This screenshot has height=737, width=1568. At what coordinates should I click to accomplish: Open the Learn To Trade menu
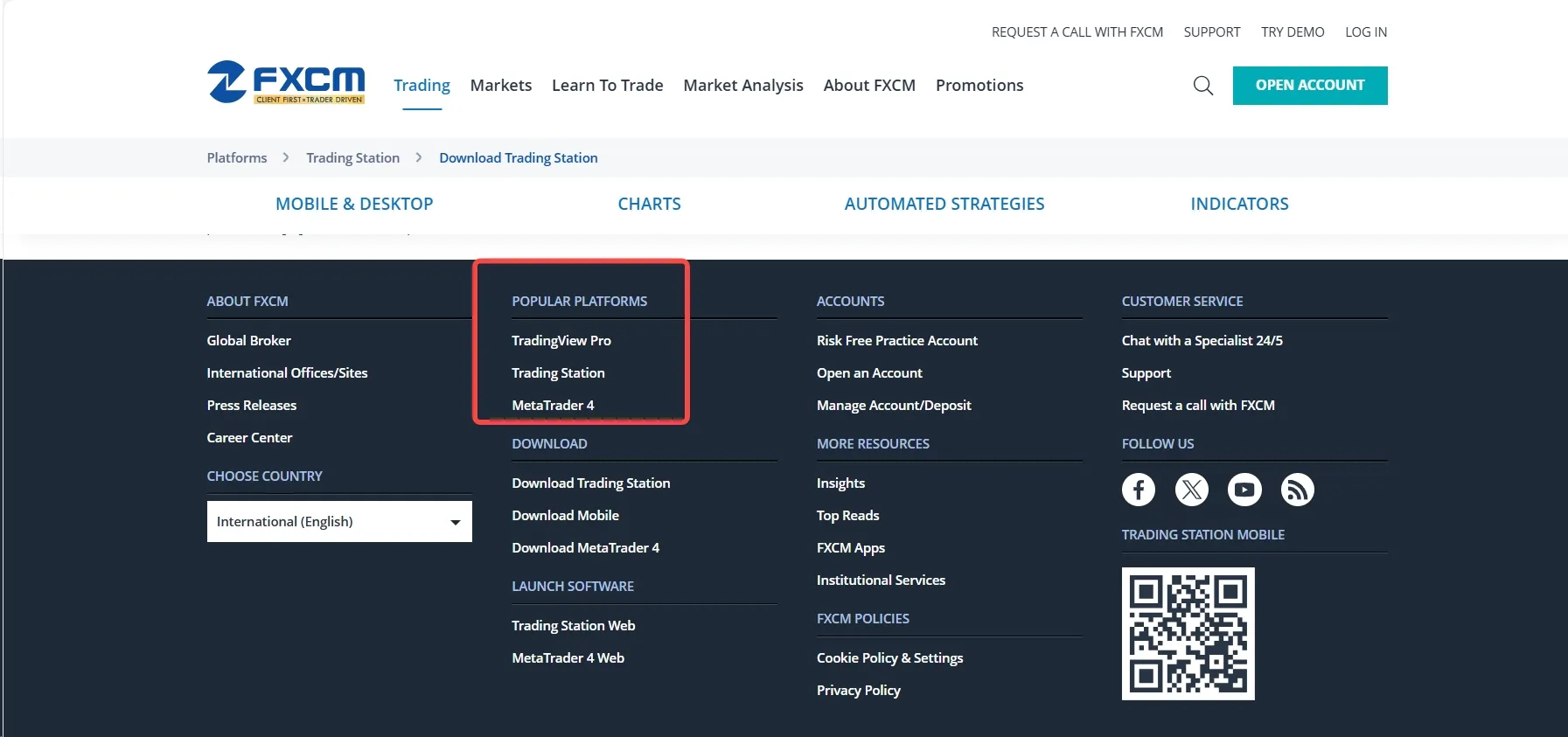click(x=608, y=86)
